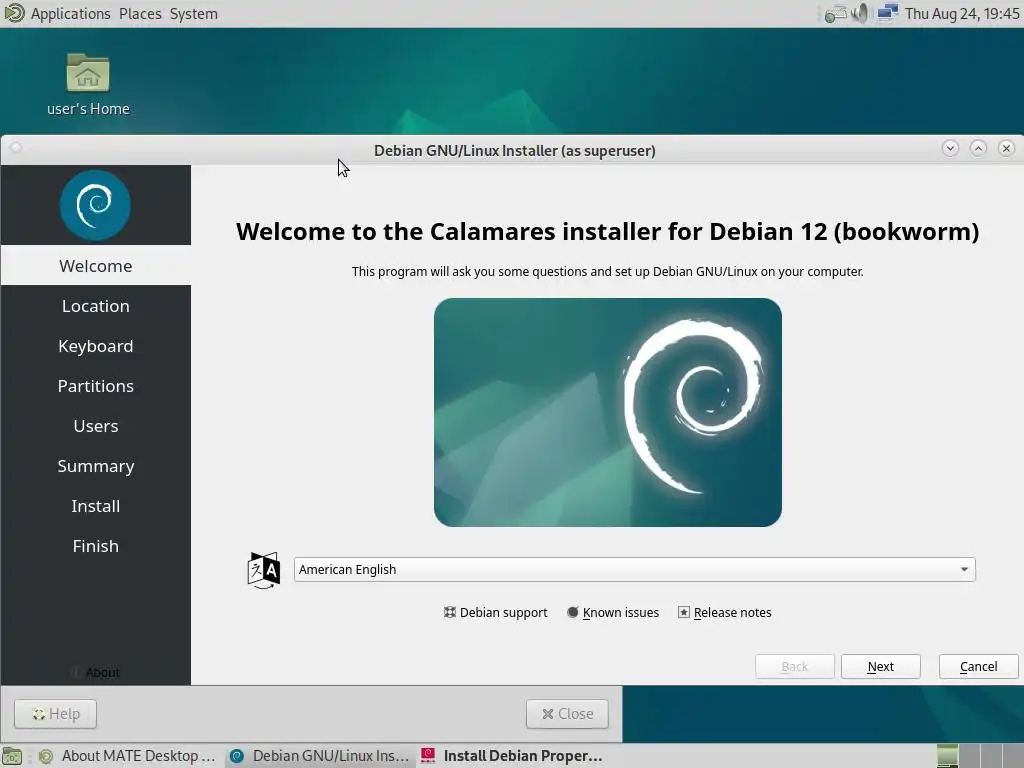Click the 'Welcome to the Calamares installer' heading
Image resolution: width=1024 pixels, height=768 pixels.
pyautogui.click(x=607, y=231)
